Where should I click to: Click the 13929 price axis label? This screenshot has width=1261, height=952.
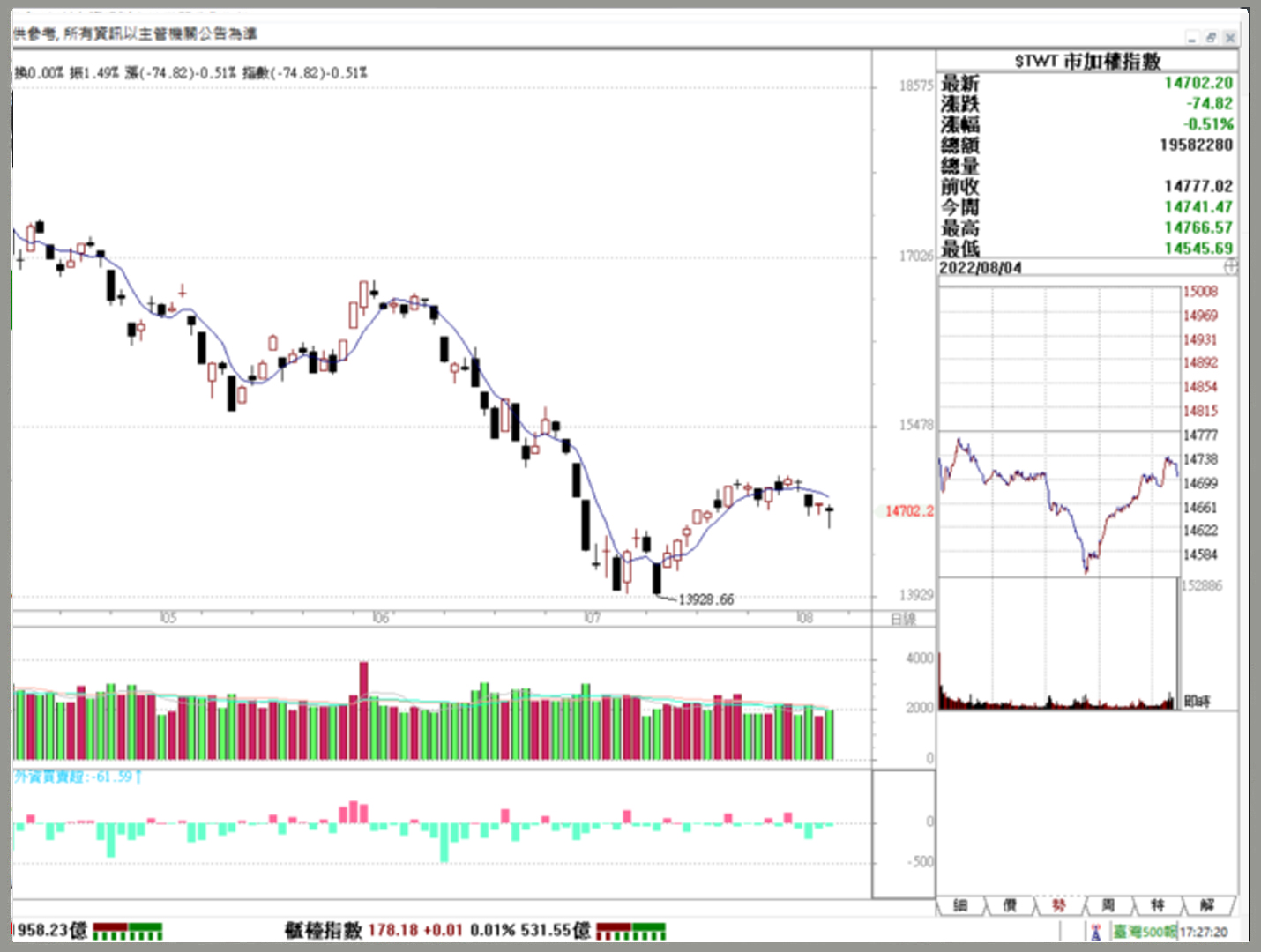tap(916, 595)
